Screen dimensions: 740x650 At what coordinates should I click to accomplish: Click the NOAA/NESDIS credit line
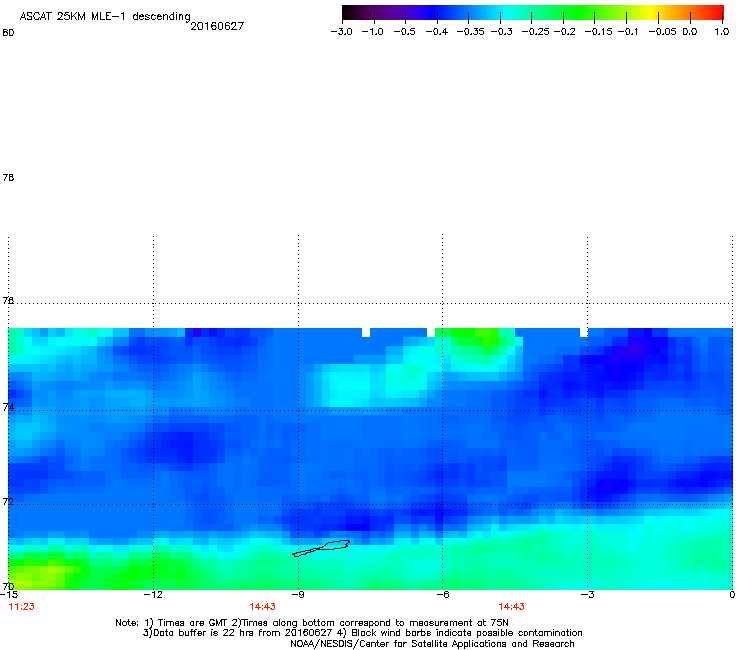pos(432,644)
